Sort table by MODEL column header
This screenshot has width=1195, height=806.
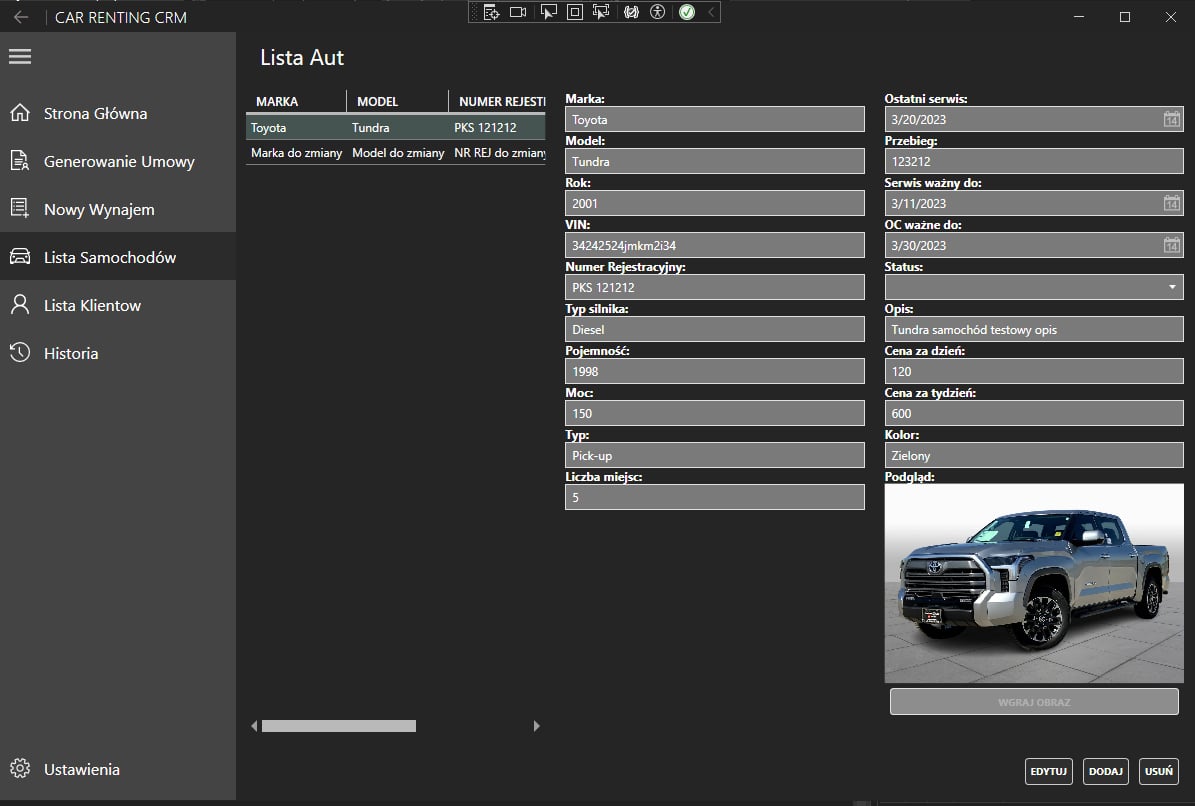coord(397,101)
